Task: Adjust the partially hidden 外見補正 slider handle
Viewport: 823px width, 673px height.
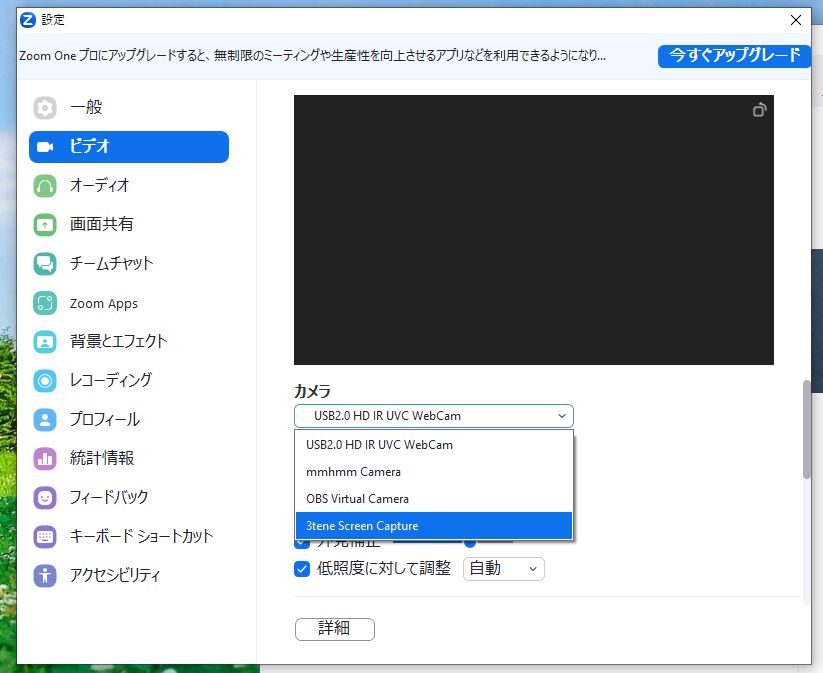Action: (470, 544)
